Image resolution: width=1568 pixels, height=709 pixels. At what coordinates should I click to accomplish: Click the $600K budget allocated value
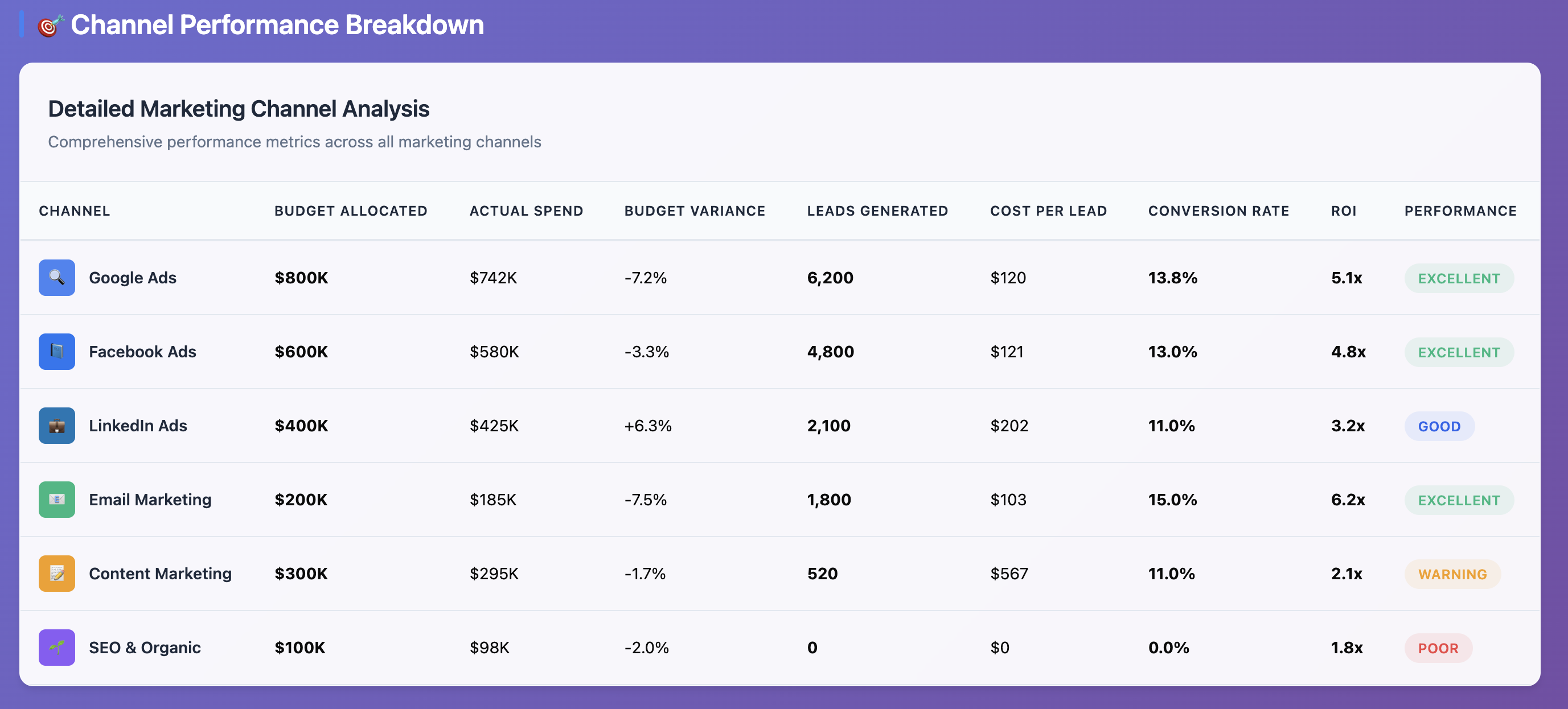pyautogui.click(x=301, y=352)
